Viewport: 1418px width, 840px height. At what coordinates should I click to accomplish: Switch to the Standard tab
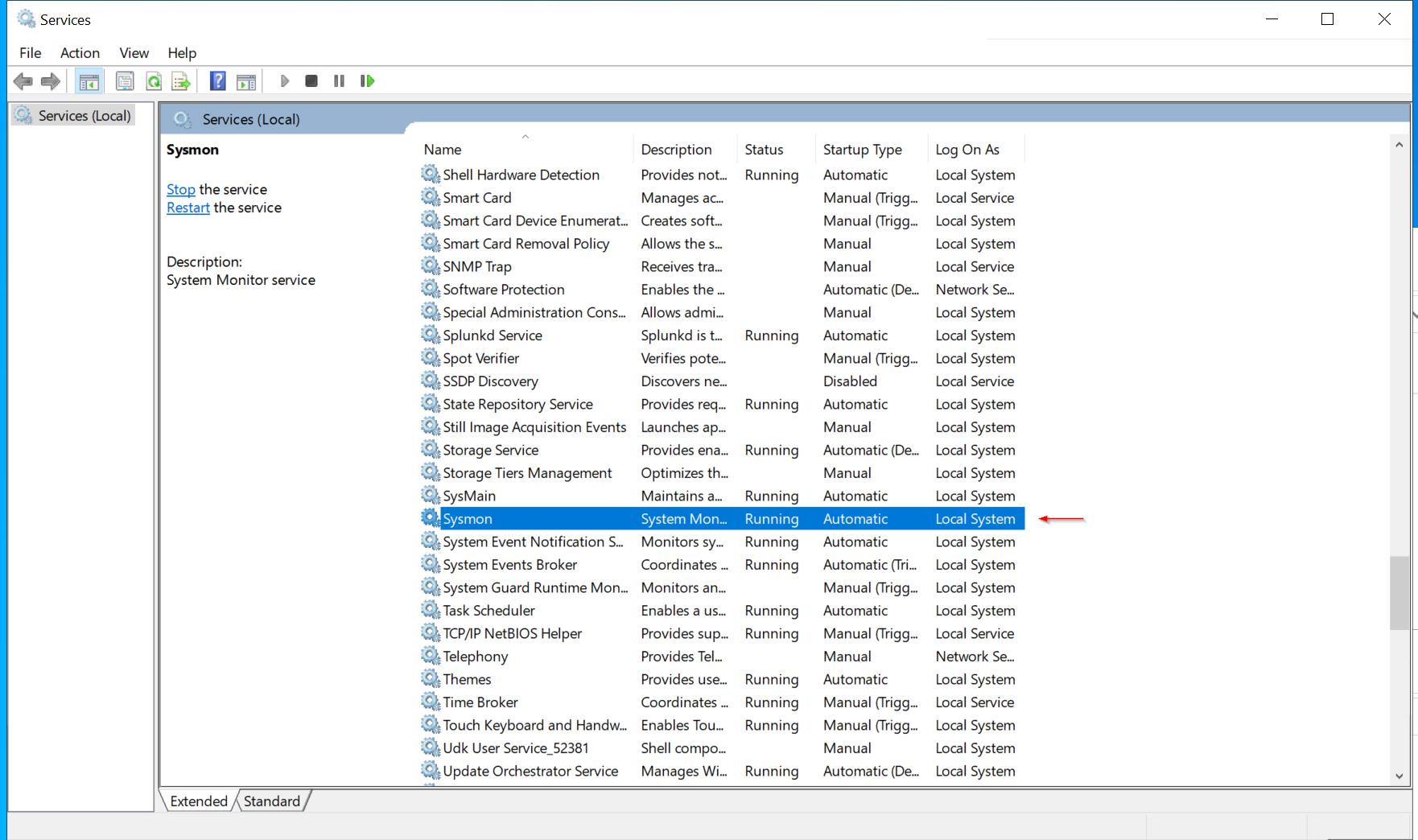(272, 801)
